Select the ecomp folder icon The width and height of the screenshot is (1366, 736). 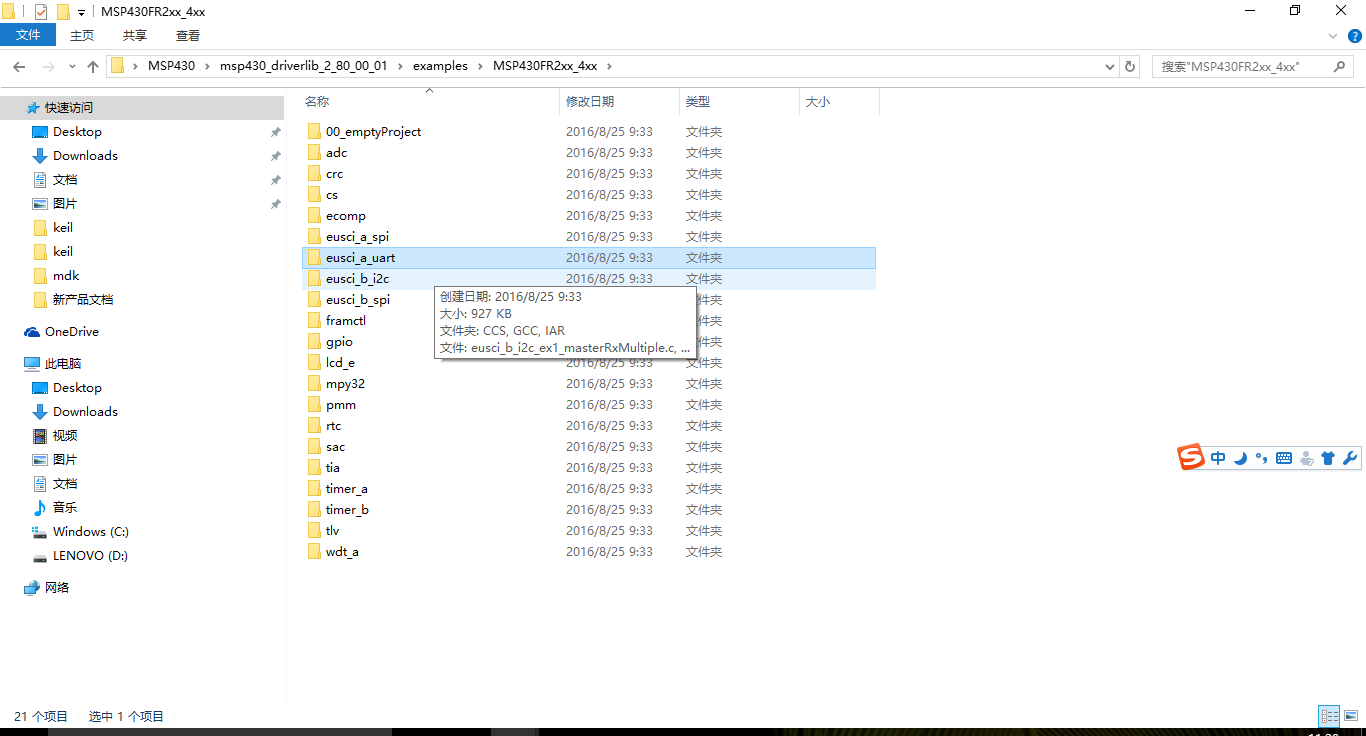(x=314, y=216)
